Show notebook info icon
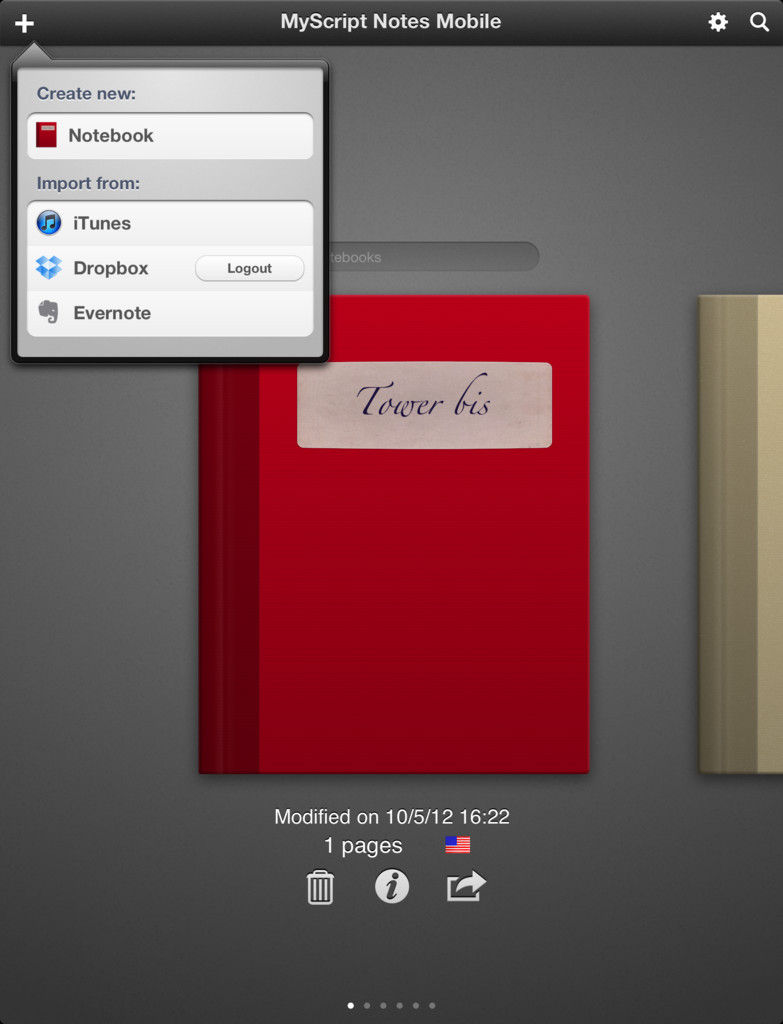Viewport: 783px width, 1024px height. [392, 887]
